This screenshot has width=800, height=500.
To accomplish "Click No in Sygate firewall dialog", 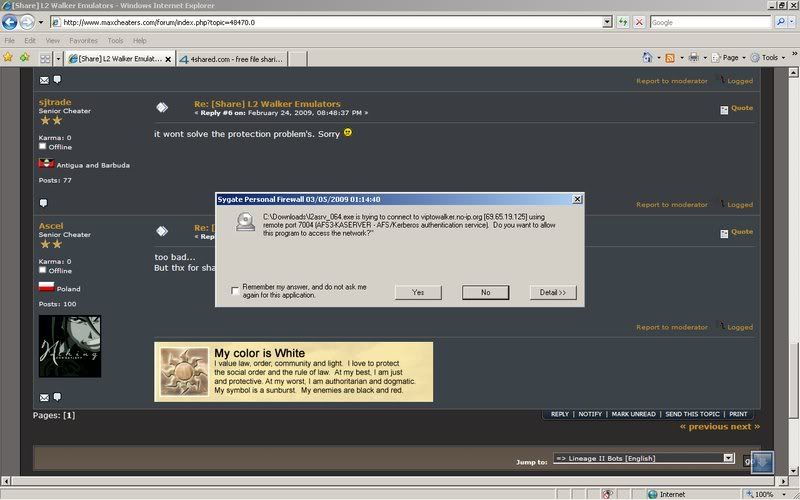I will click(x=485, y=292).
